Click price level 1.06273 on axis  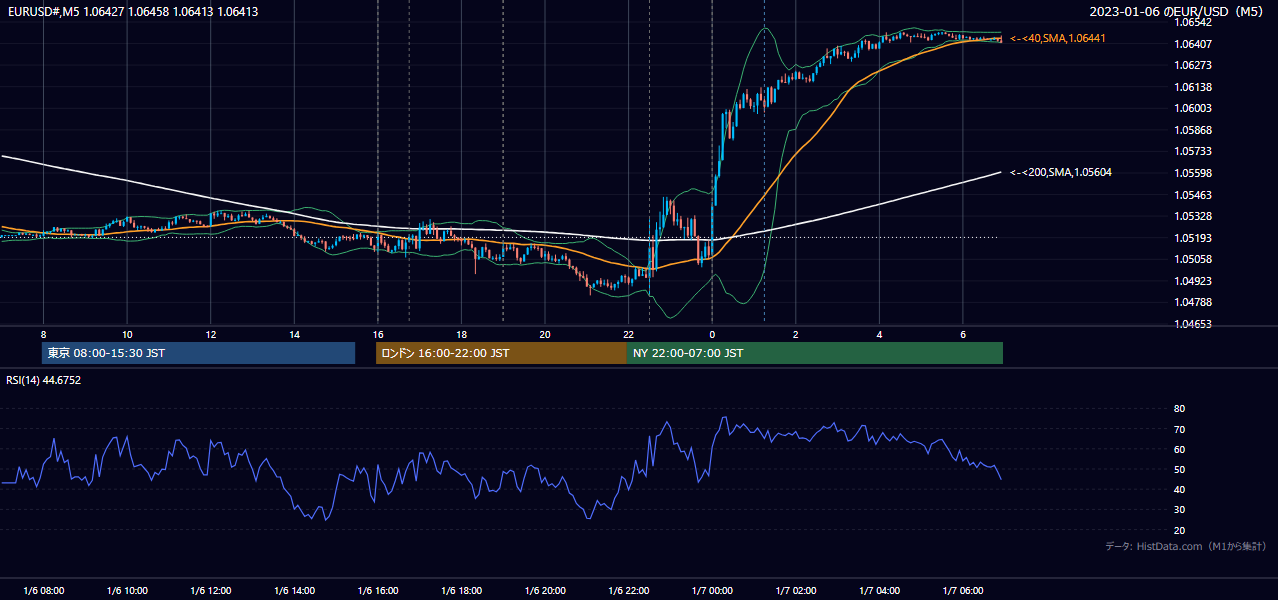(x=1192, y=65)
